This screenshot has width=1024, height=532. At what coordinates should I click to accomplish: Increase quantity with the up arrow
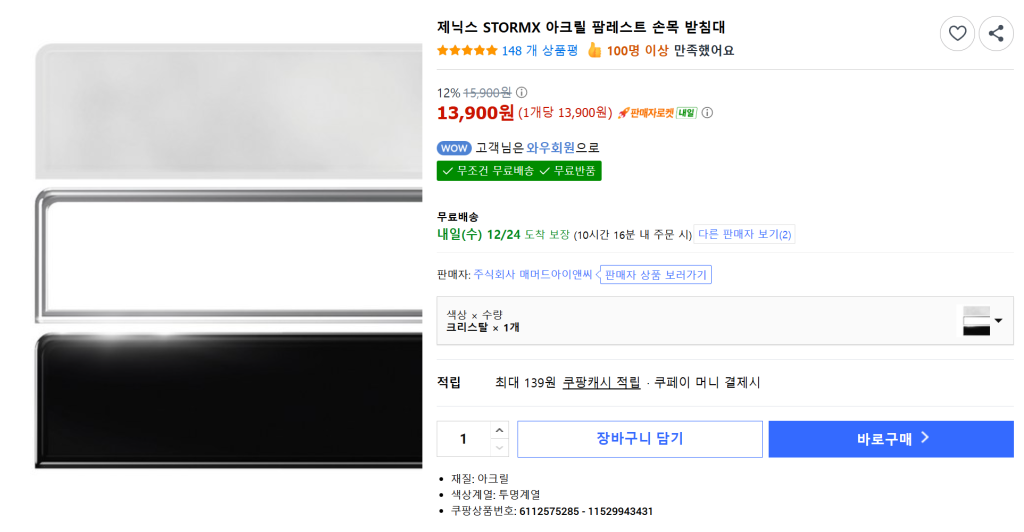pyautogui.click(x=500, y=431)
